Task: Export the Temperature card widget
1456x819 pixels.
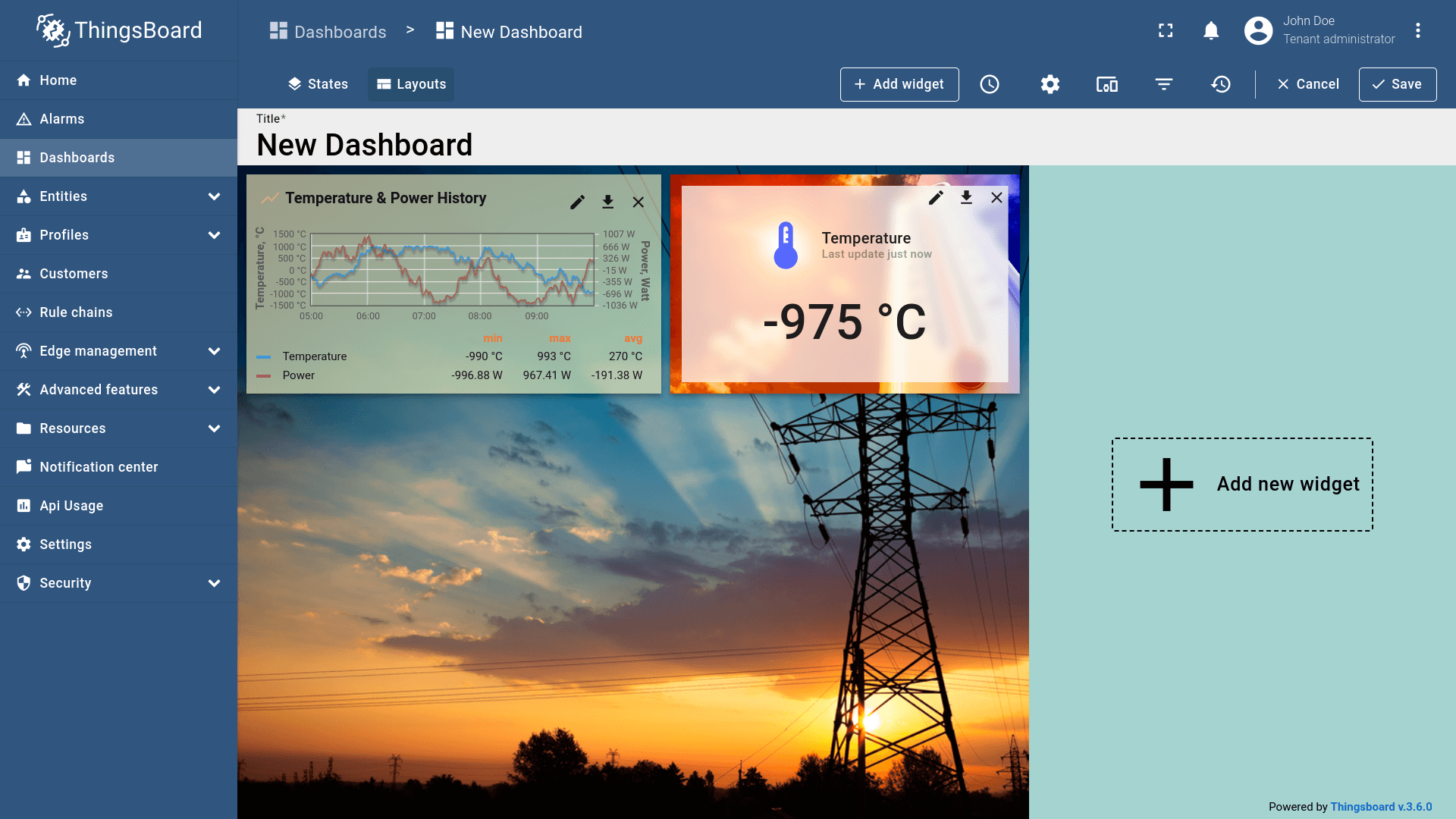Action: (x=966, y=198)
